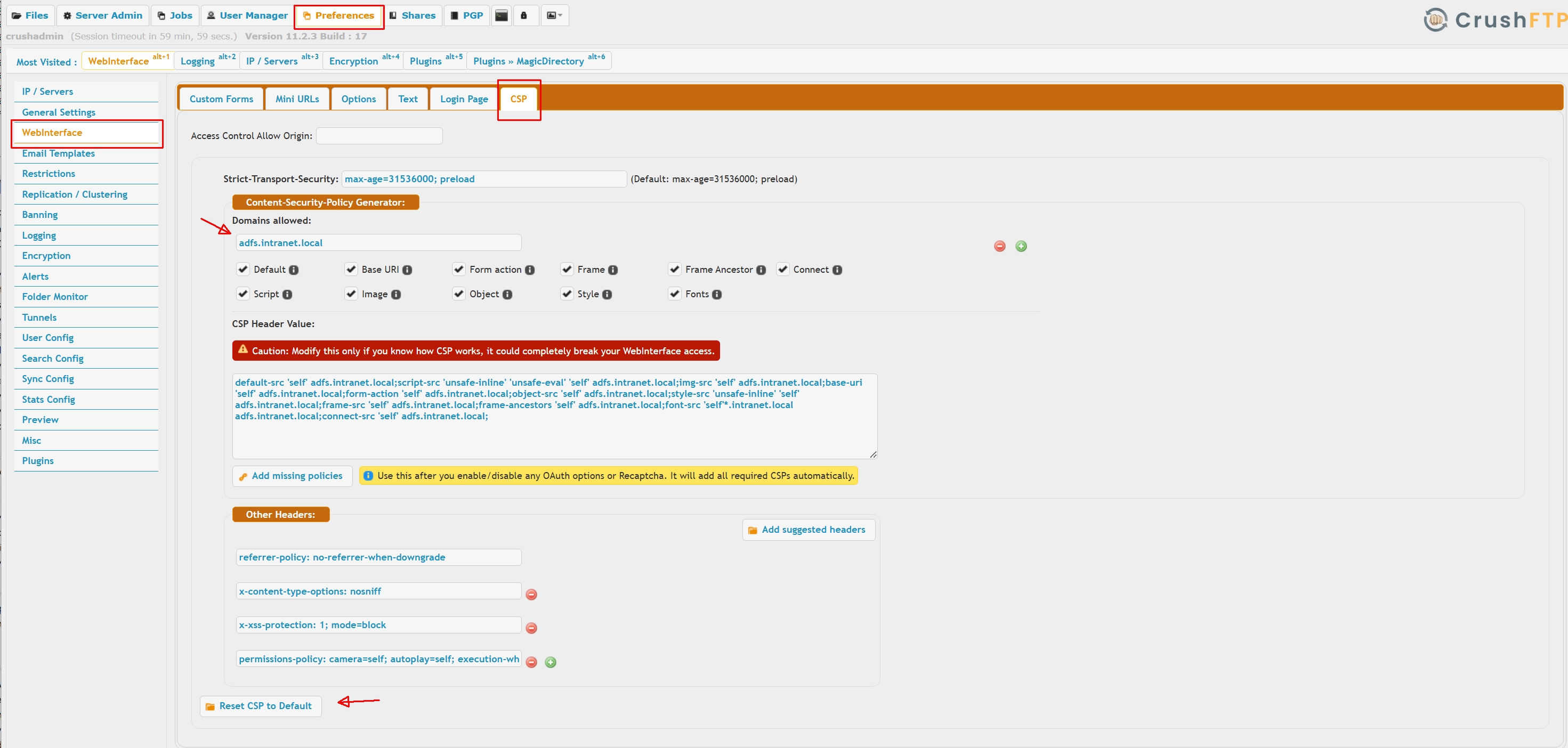1568x748 pixels.
Task: Open Most Visited Logging shortcut
Action: click(207, 61)
